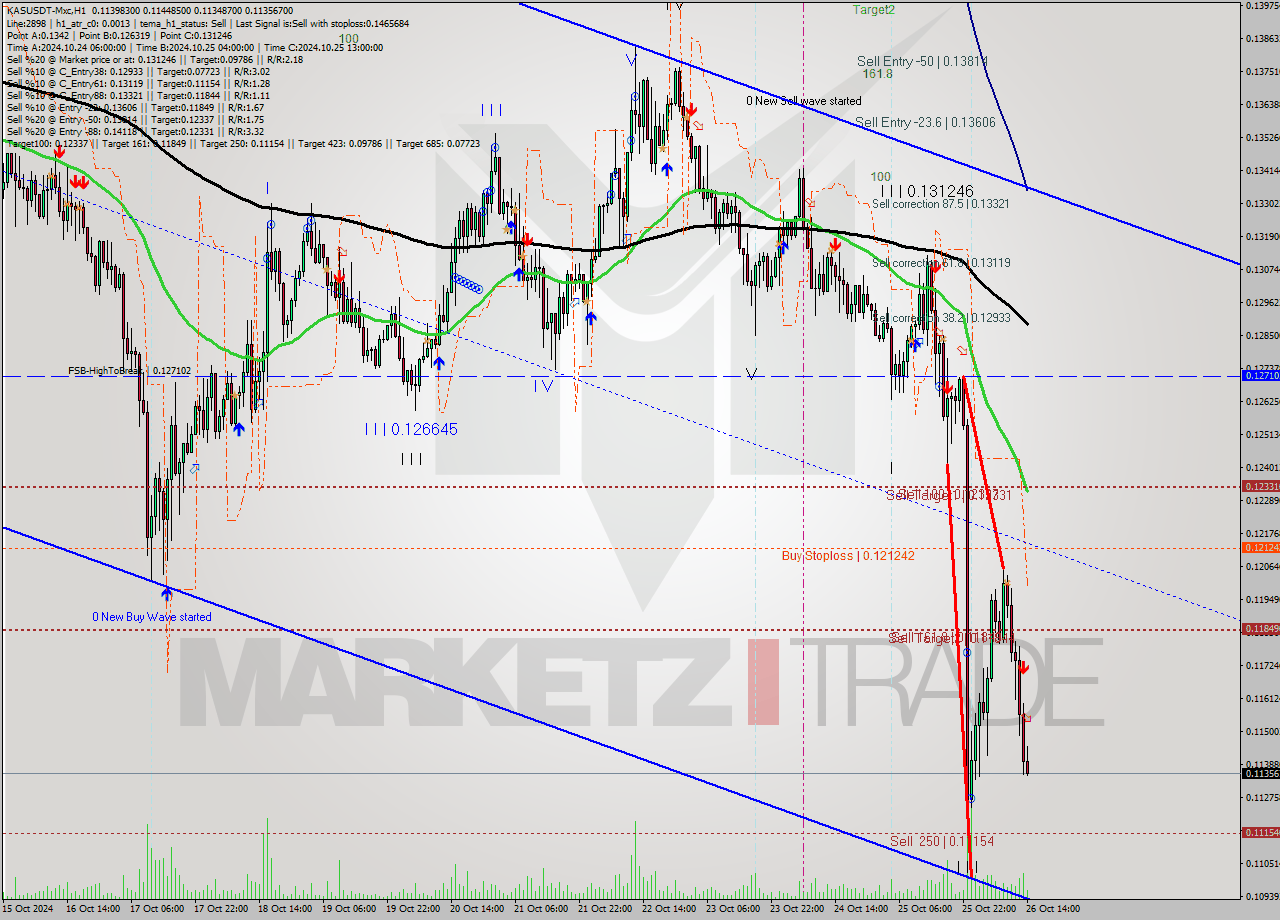Click the 0.13190 price axis value
1280x920 pixels.
click(x=1262, y=236)
